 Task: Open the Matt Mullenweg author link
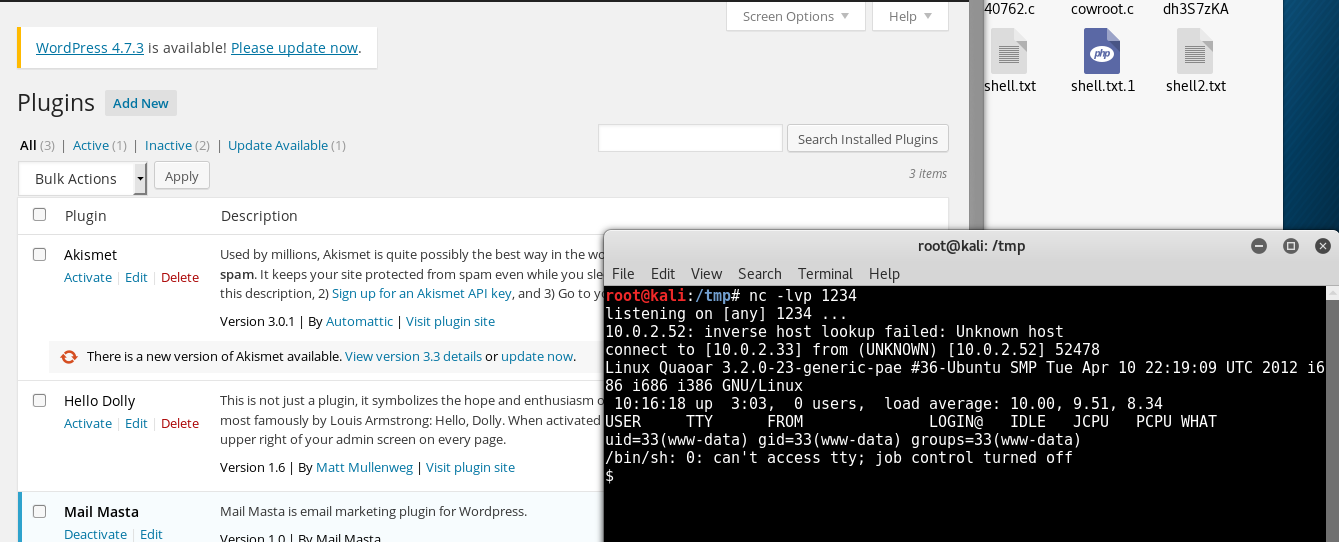[x=365, y=467]
